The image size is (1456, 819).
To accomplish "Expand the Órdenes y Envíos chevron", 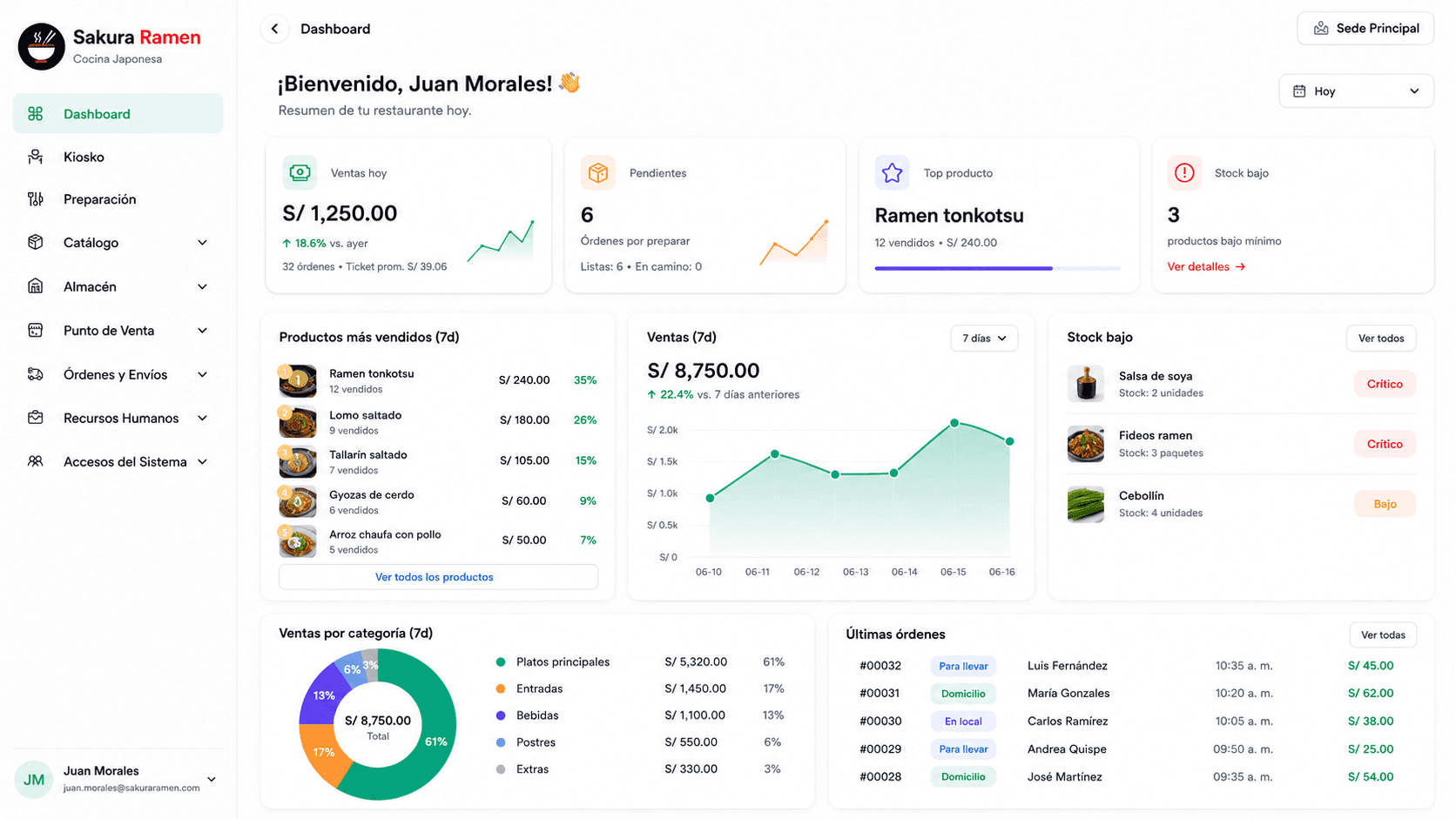I will tap(202, 374).
